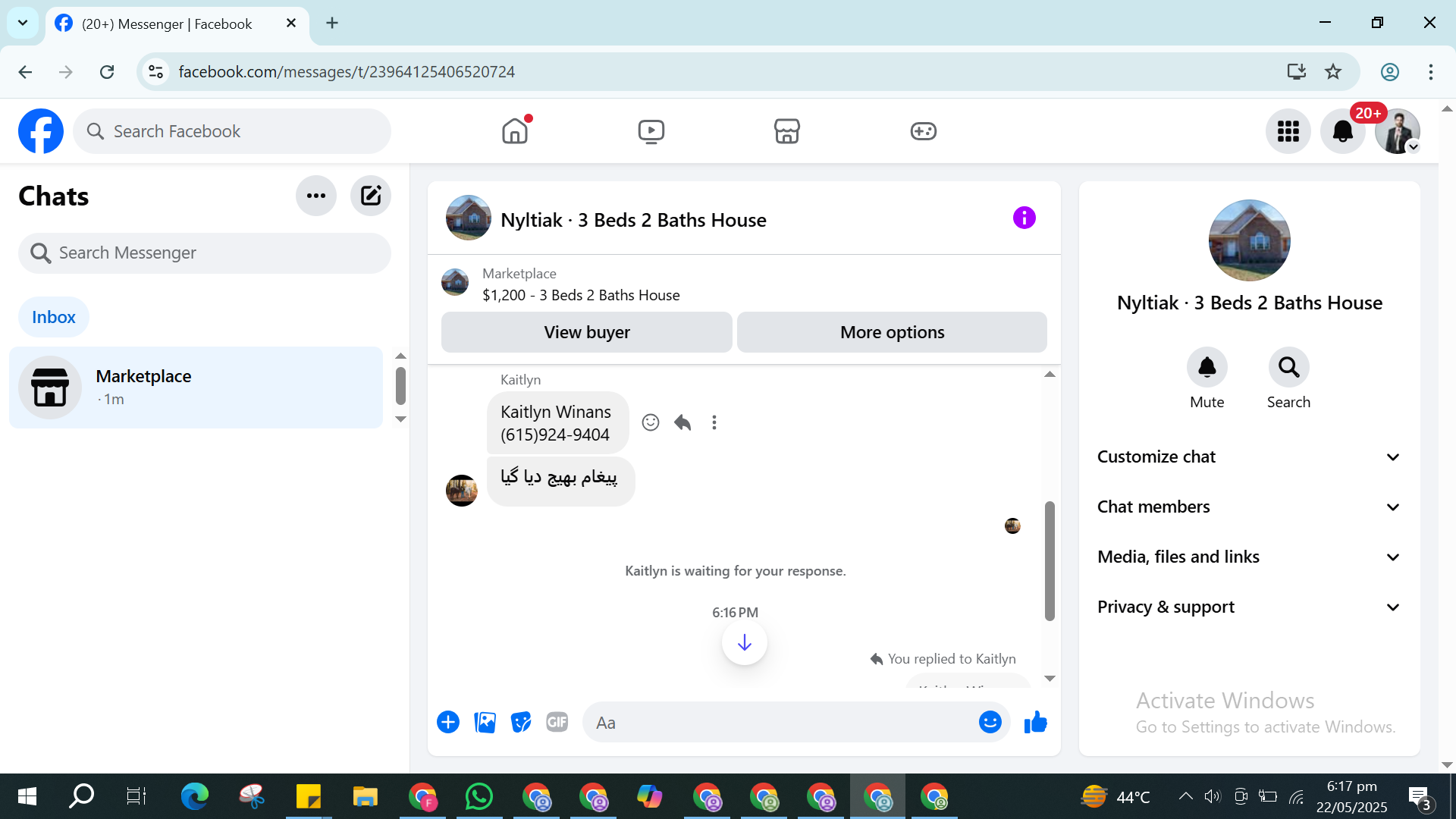Open the Chrome profile icon
This screenshot has height=819, width=1456.
1390,72
